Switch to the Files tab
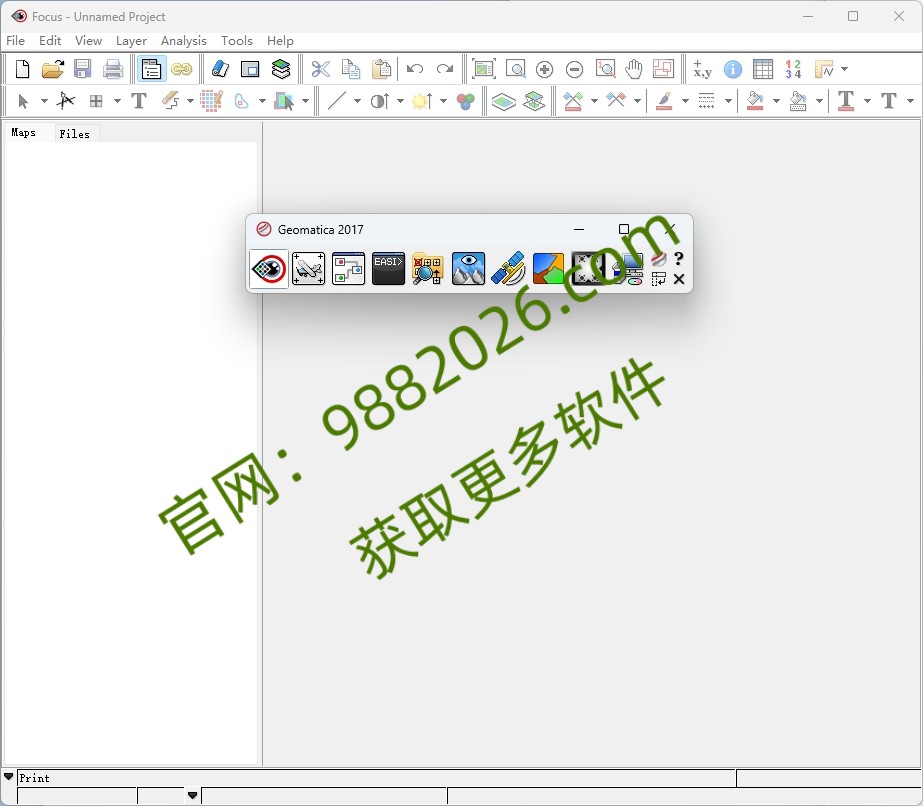The image size is (923, 806). (75, 132)
